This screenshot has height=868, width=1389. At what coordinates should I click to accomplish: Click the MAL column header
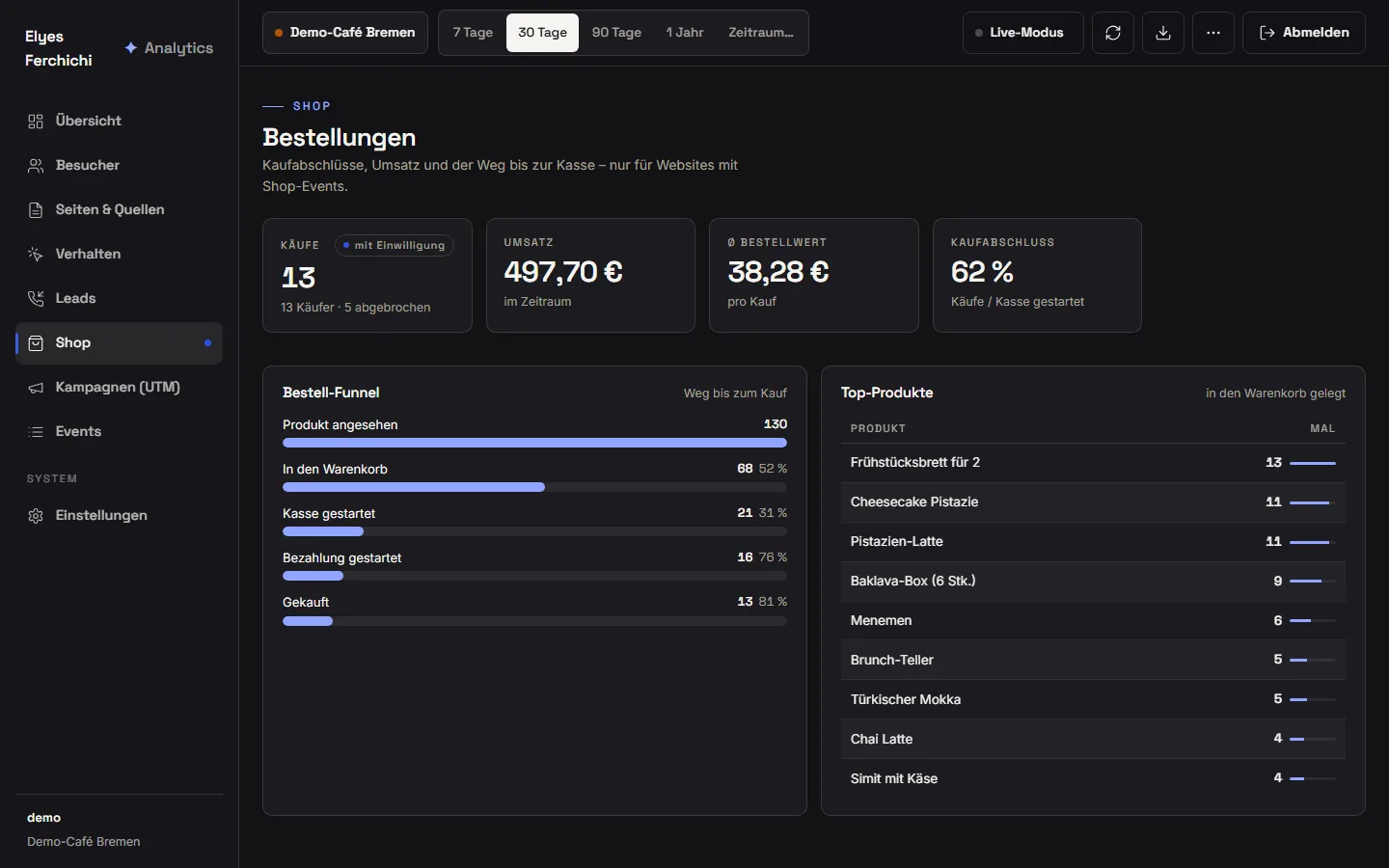click(1322, 429)
